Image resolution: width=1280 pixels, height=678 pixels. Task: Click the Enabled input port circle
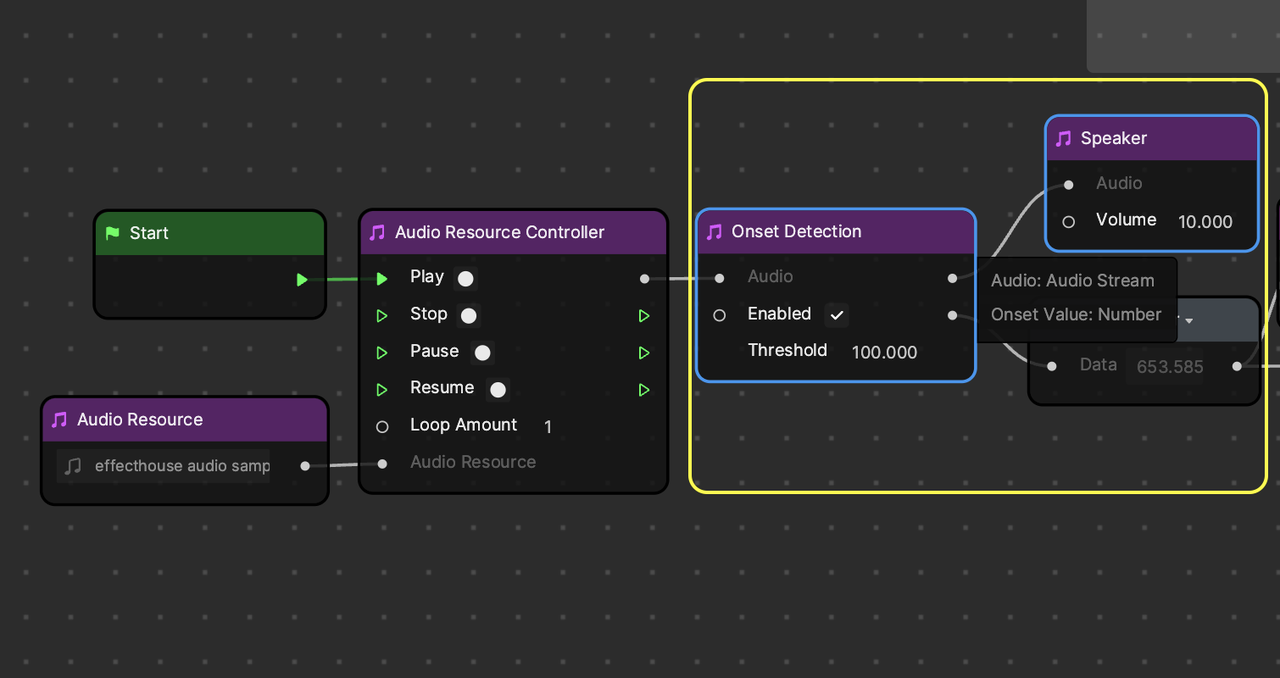(719, 315)
